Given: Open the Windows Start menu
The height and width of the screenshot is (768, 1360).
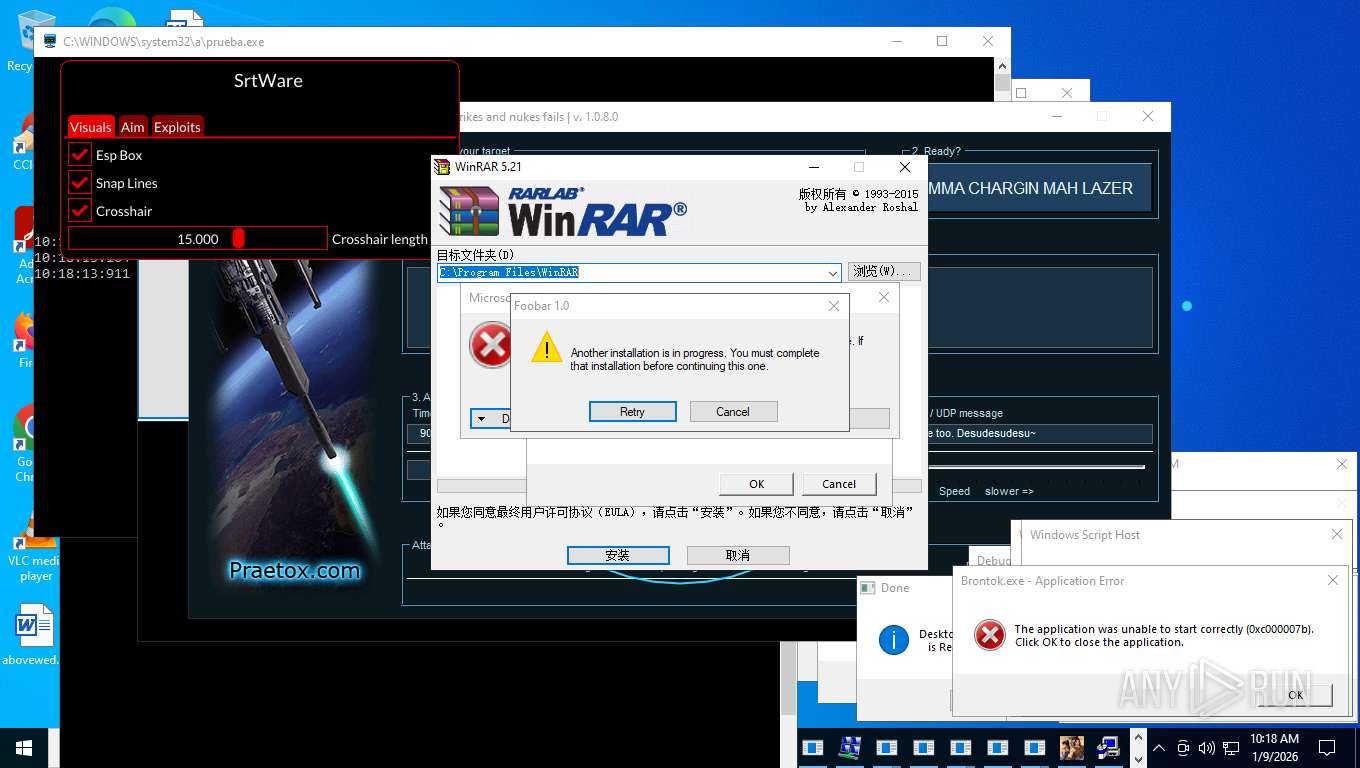Looking at the screenshot, I should 24,747.
